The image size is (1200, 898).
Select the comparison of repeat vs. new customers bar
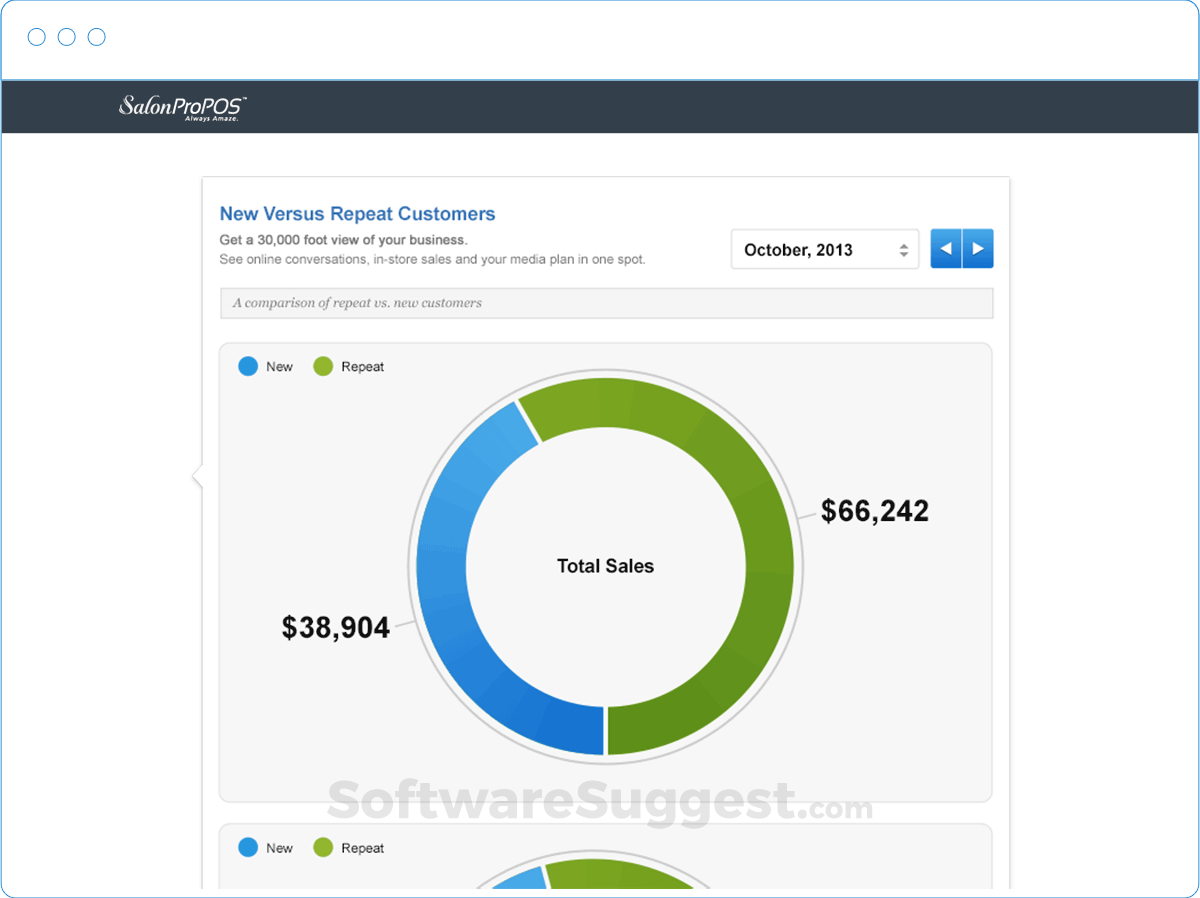[x=605, y=303]
